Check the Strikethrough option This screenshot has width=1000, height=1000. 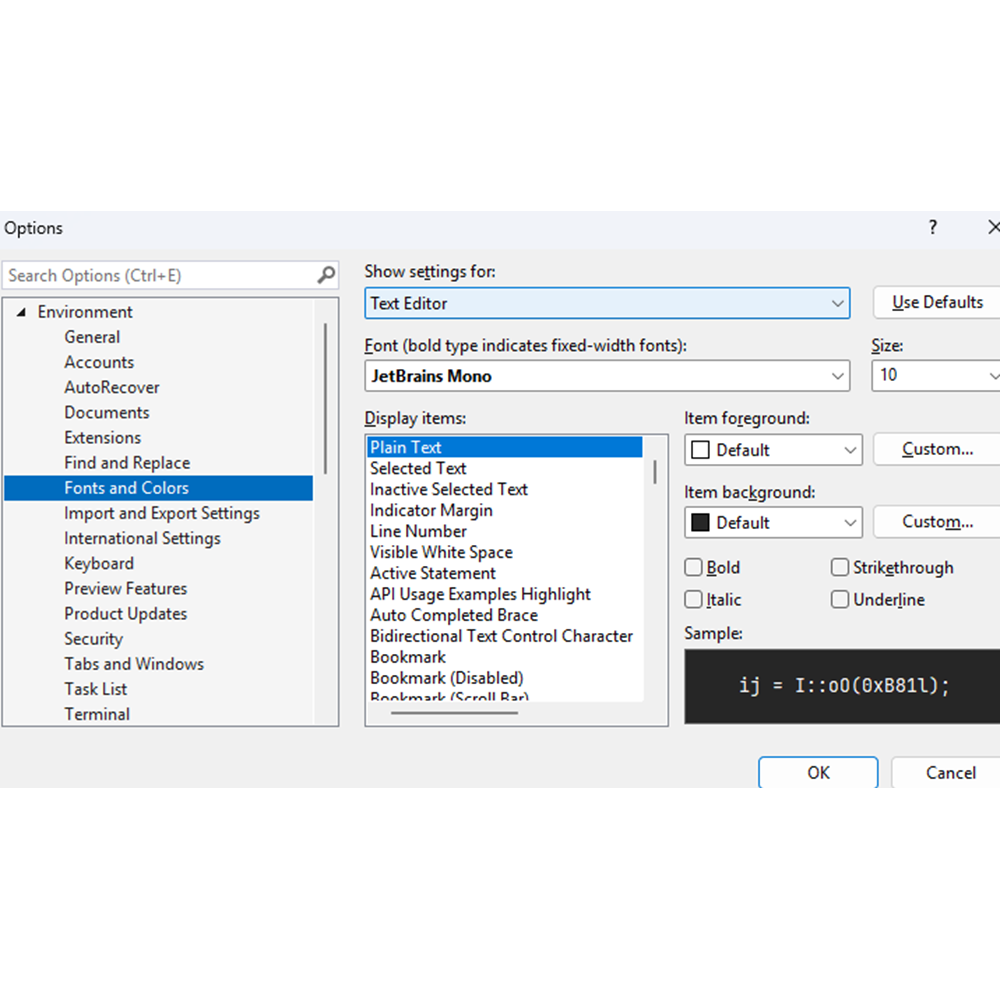click(840, 568)
